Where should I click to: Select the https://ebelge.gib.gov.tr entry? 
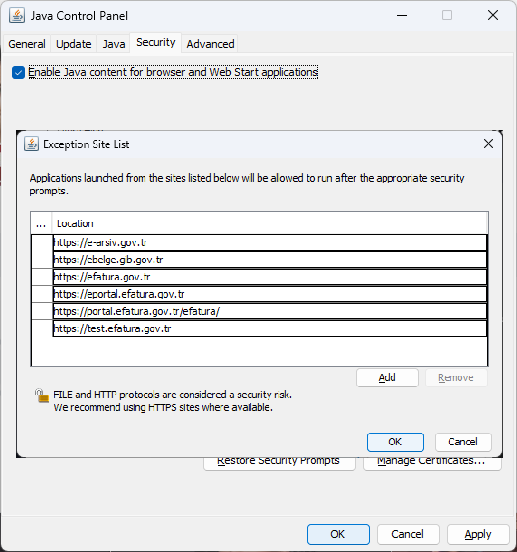point(270,260)
